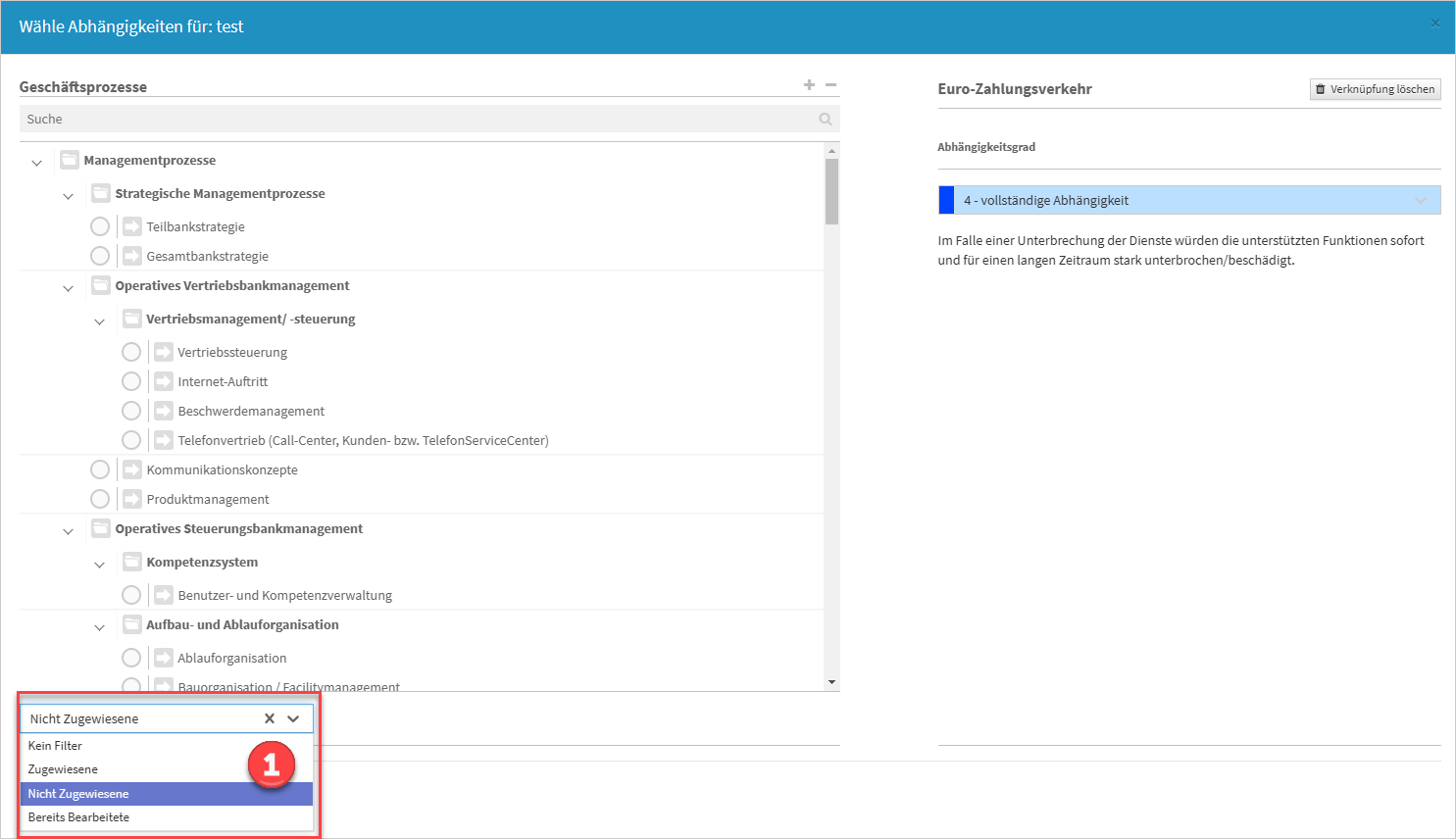Click the minus icon to collapse all processes
This screenshot has width=1456, height=839.
830,85
